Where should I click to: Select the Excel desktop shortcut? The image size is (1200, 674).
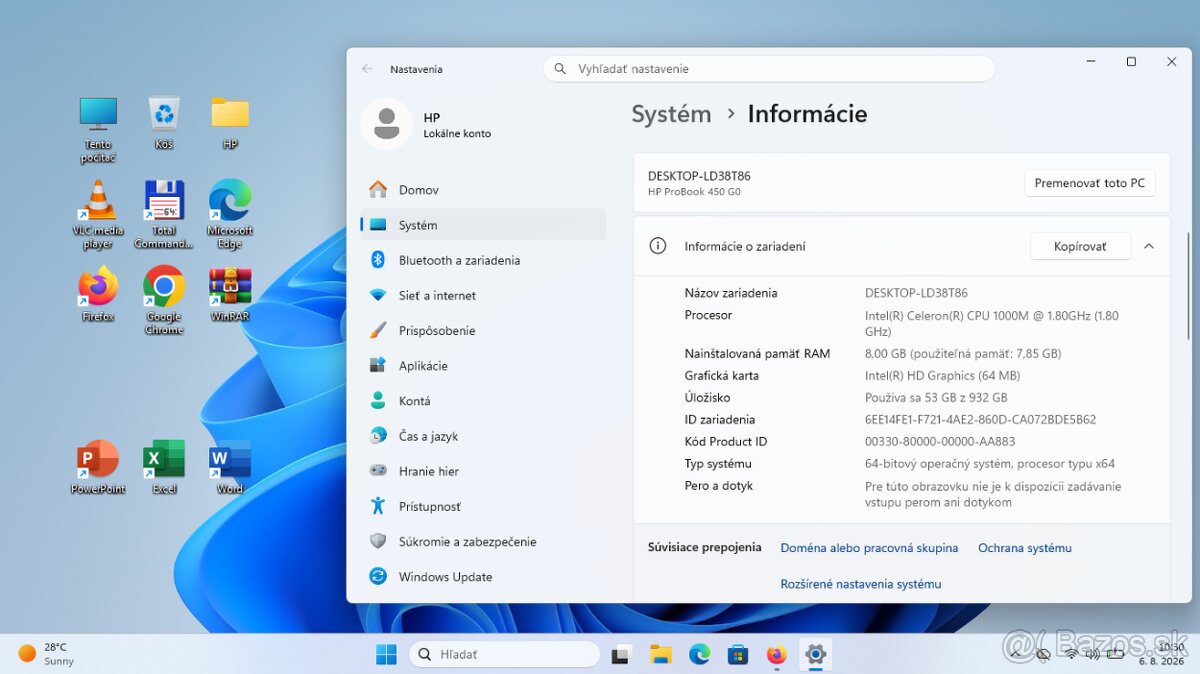click(x=164, y=467)
